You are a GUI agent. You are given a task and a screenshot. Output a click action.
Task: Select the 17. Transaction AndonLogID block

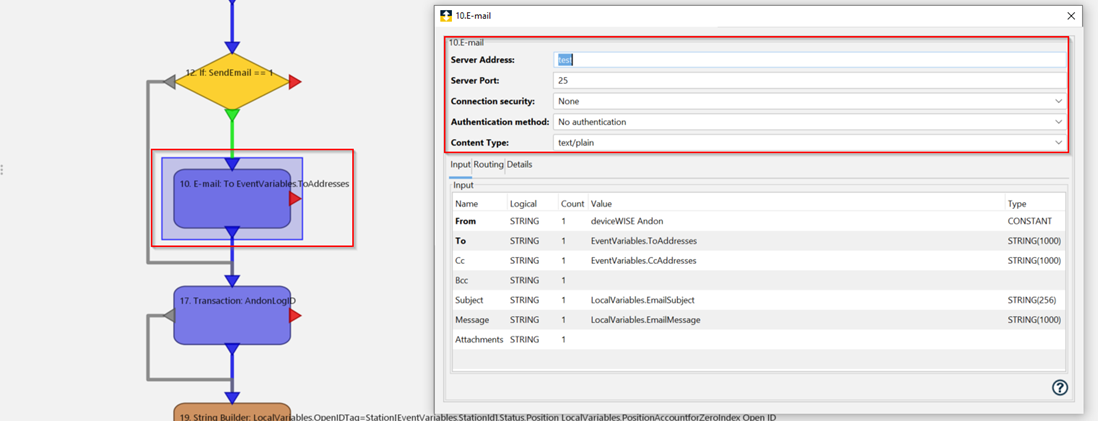click(x=232, y=315)
